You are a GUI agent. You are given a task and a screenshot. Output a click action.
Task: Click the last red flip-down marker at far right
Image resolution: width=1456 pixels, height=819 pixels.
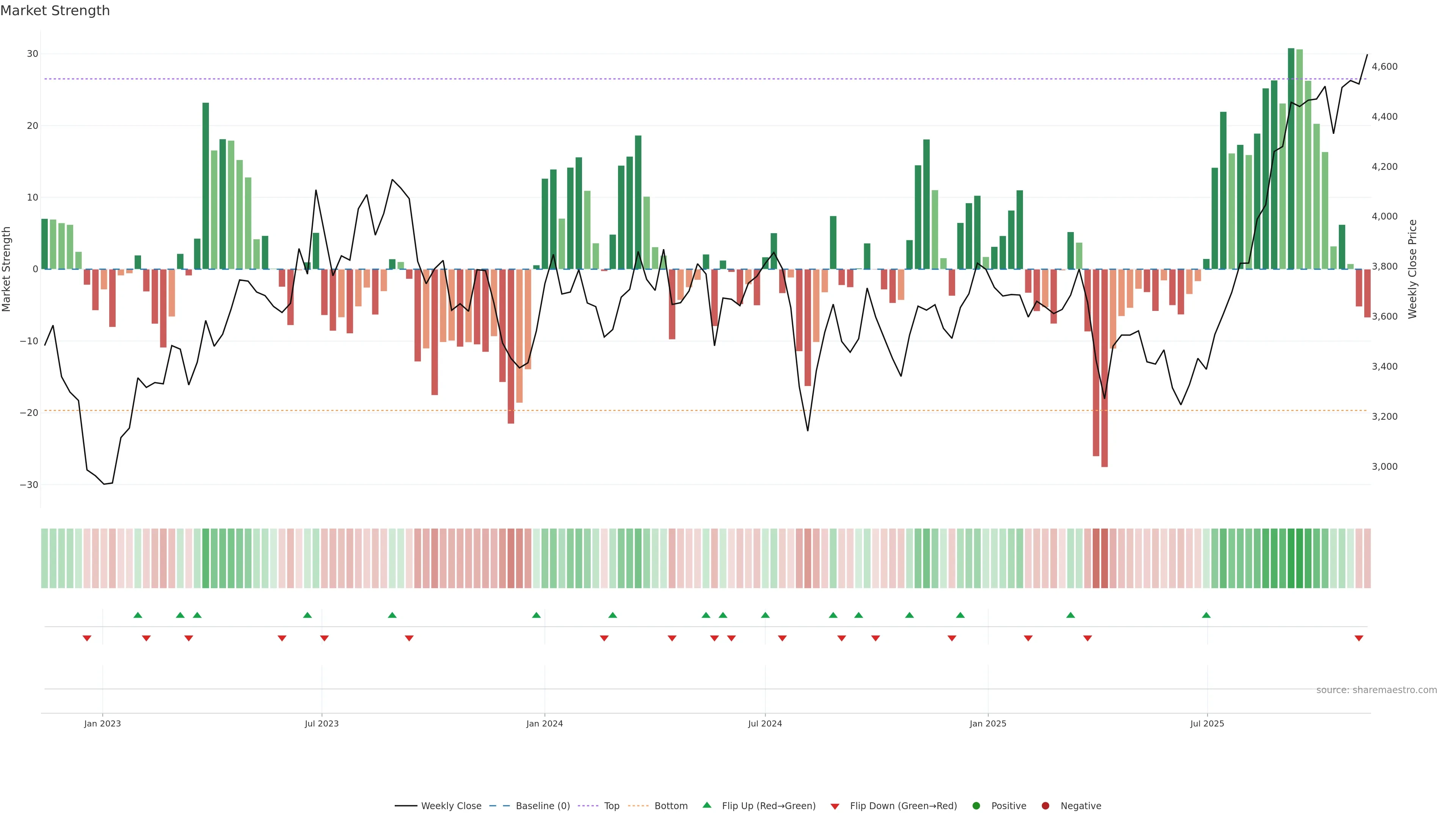coord(1359,638)
